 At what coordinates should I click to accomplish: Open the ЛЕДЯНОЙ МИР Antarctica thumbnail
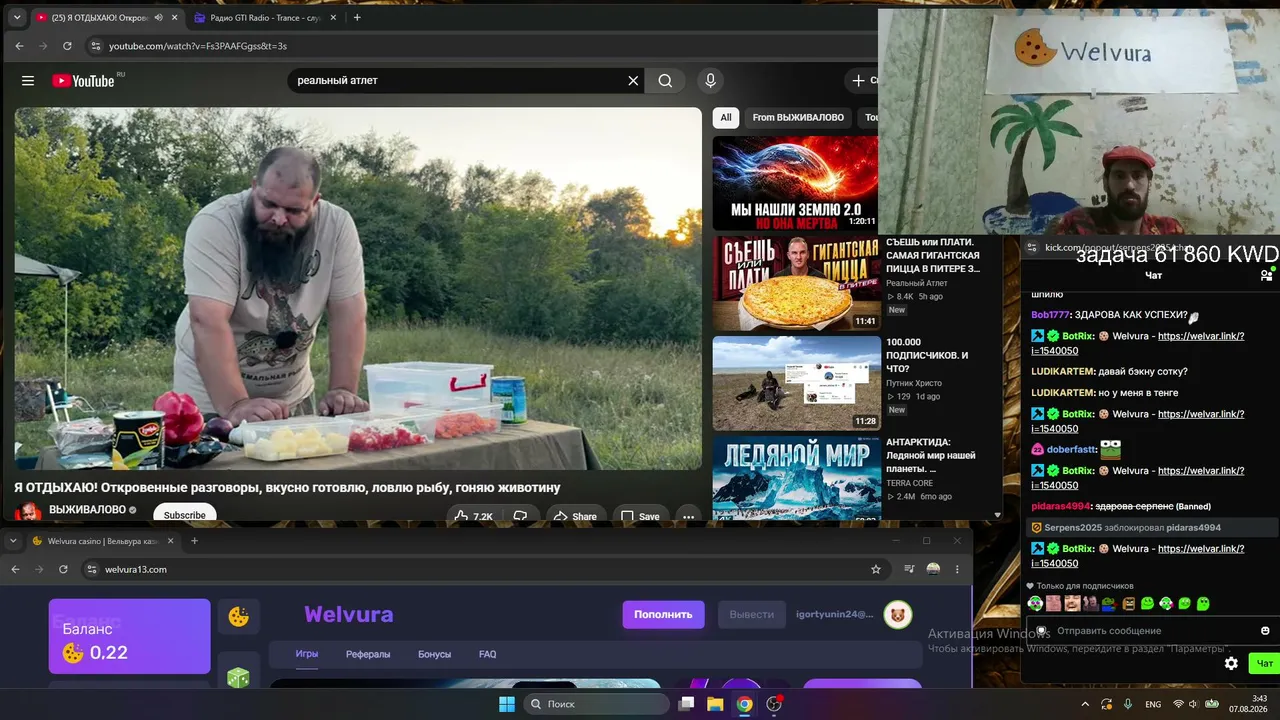pos(796,478)
